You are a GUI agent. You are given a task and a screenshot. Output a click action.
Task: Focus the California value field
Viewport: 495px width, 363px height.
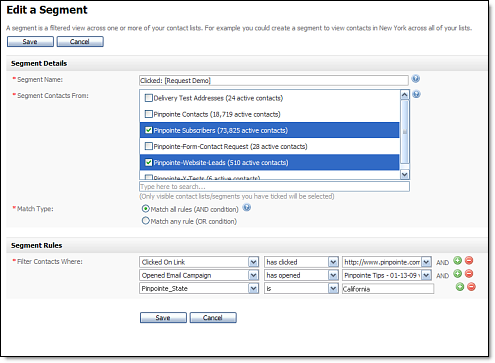(388, 289)
